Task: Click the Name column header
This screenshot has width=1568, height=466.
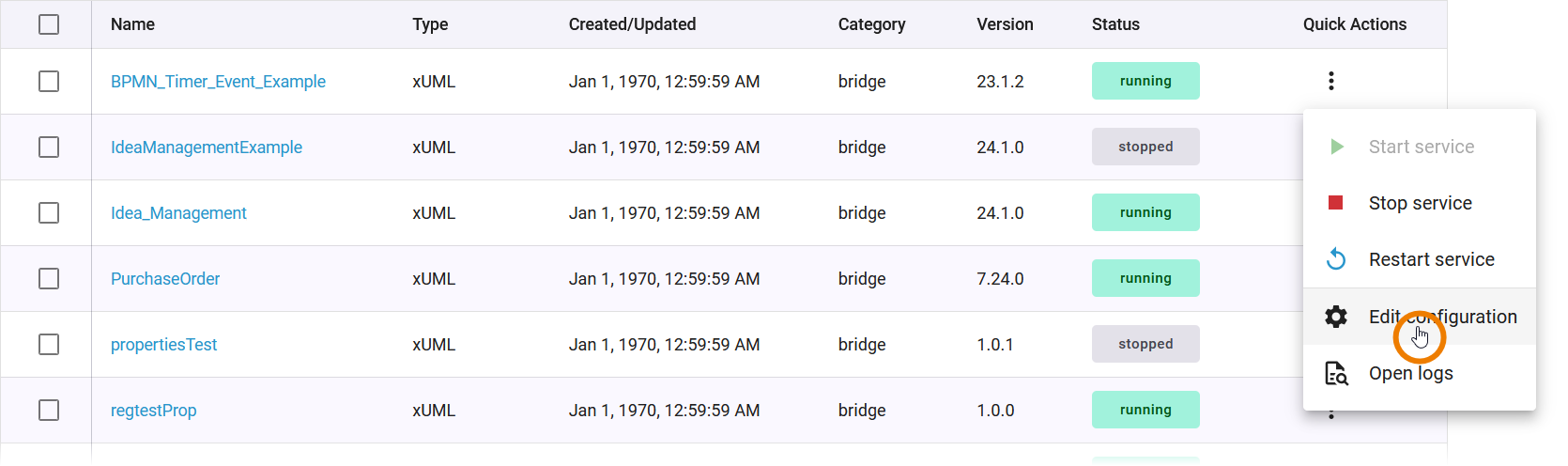Action: 132,24
